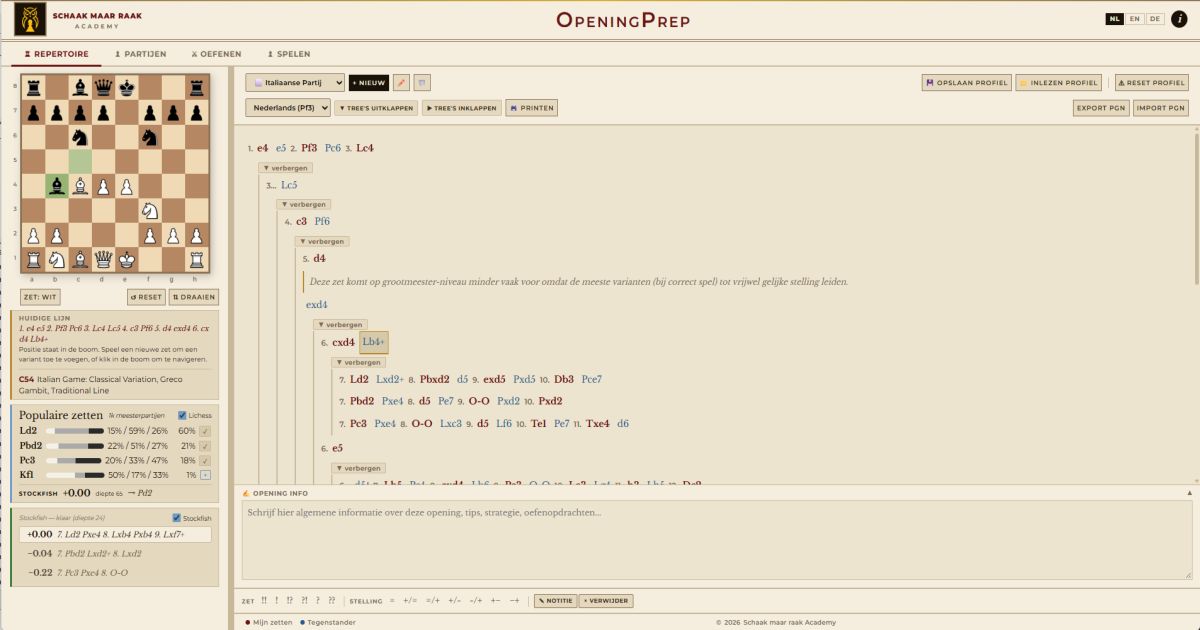Mark the position as '+/-'

point(455,601)
